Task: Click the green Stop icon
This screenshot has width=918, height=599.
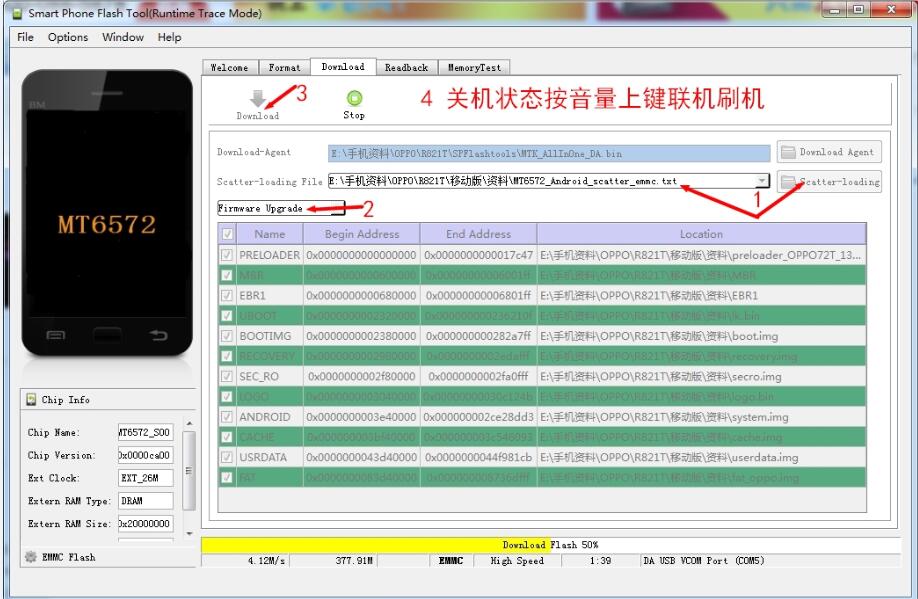Action: (x=354, y=98)
